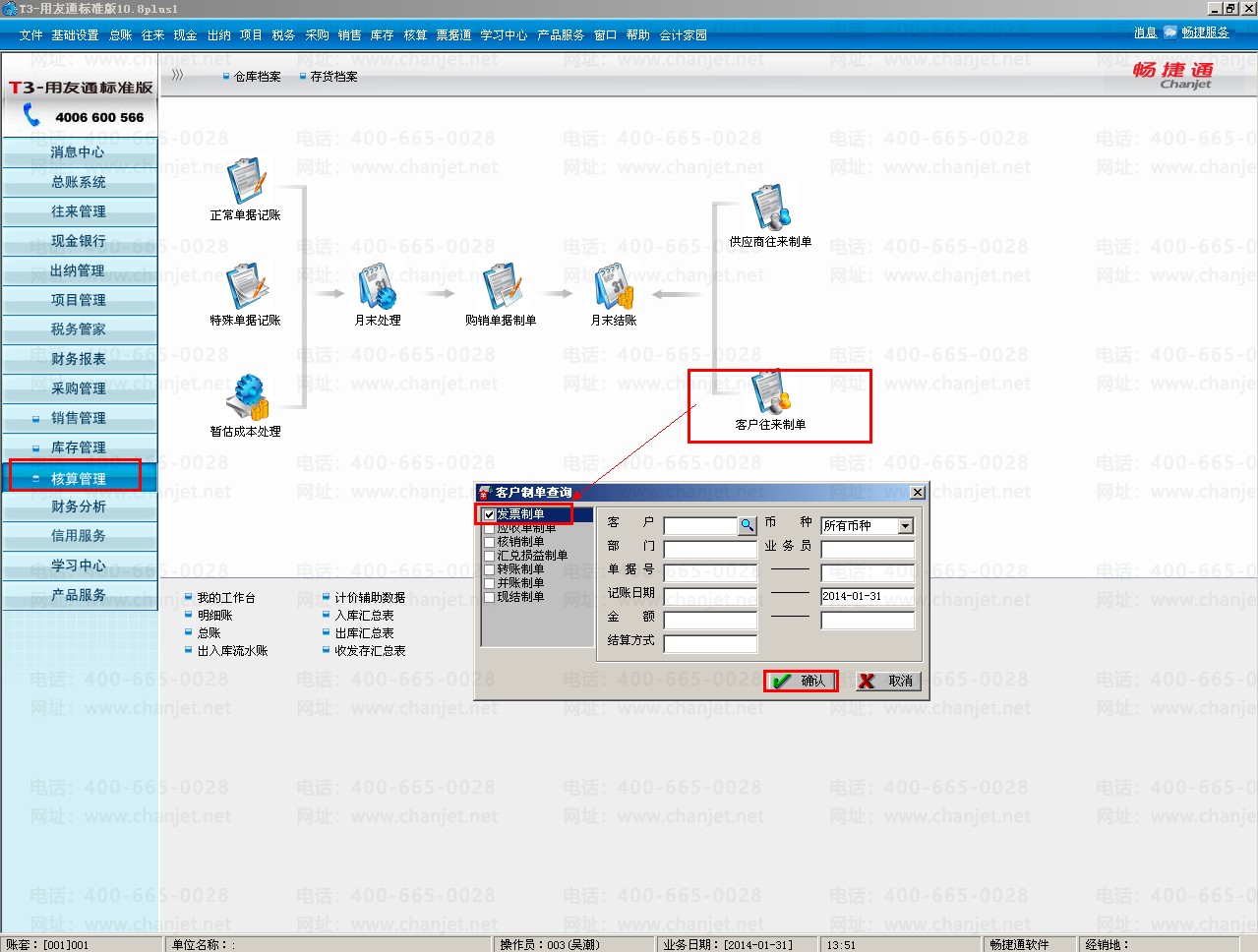Click the customer lookup magnifier icon
1258x952 pixels.
tap(748, 526)
